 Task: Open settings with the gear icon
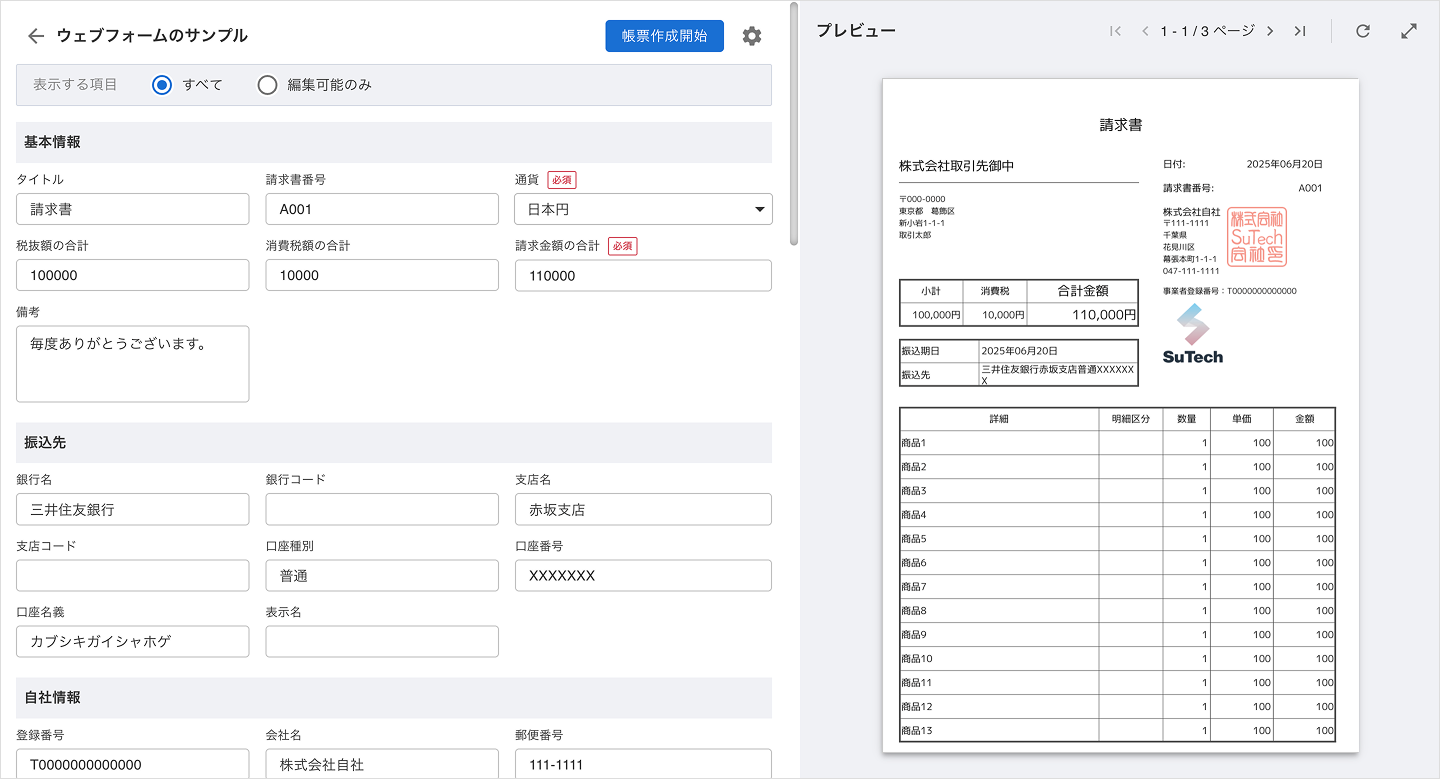(752, 36)
